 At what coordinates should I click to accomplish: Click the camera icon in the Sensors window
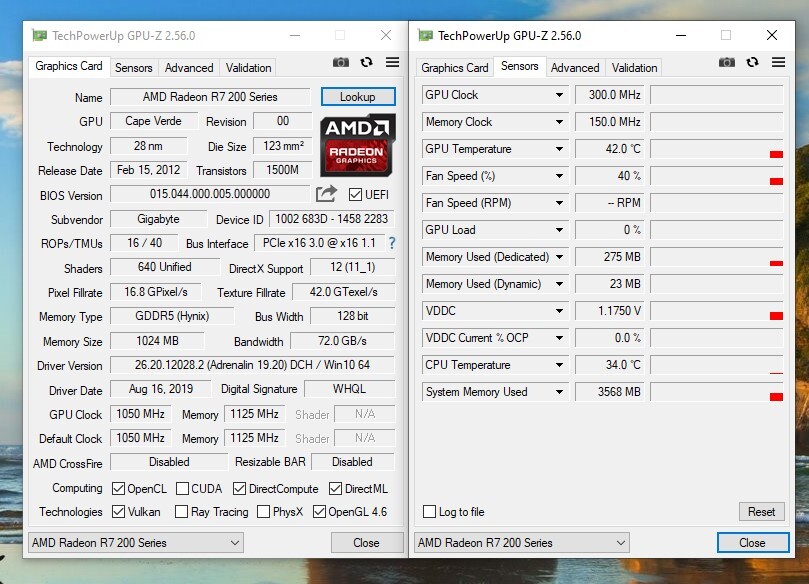click(727, 62)
